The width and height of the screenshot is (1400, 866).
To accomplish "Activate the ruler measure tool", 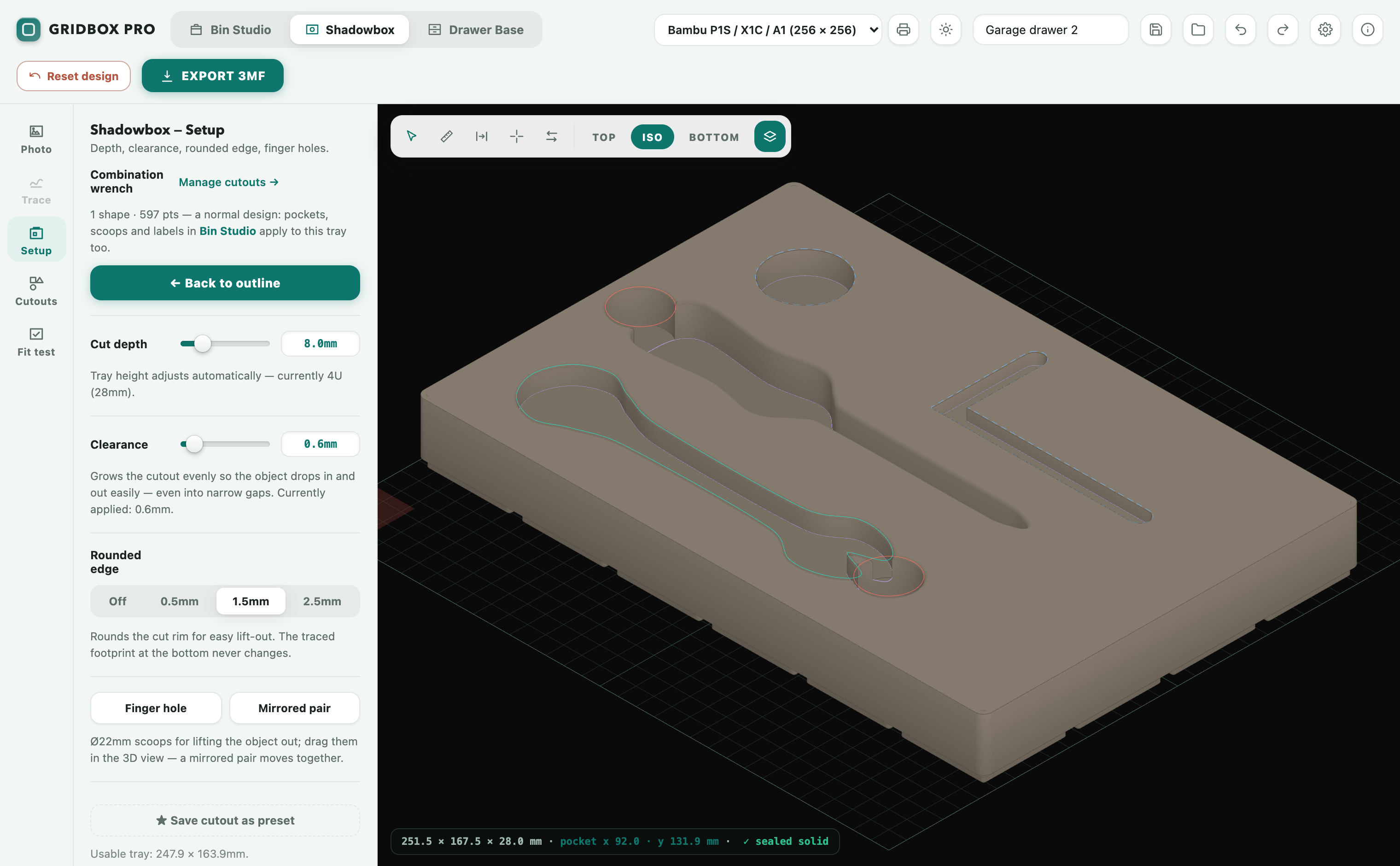I will 447,136.
